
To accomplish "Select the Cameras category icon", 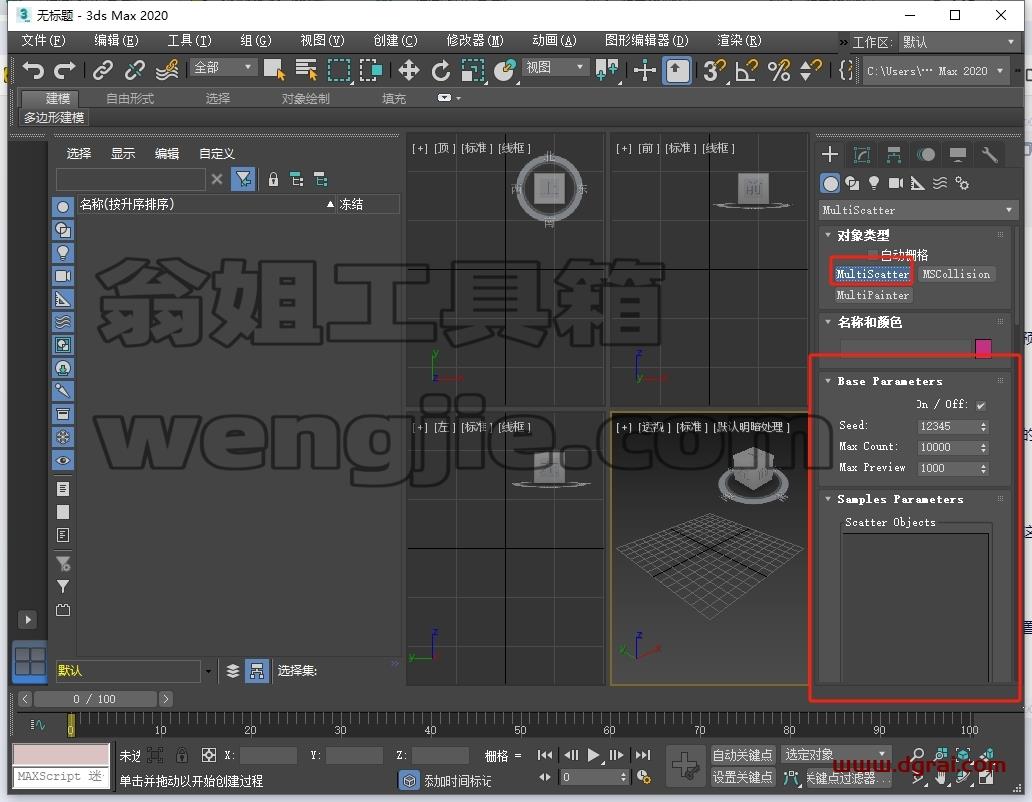I will 896,184.
